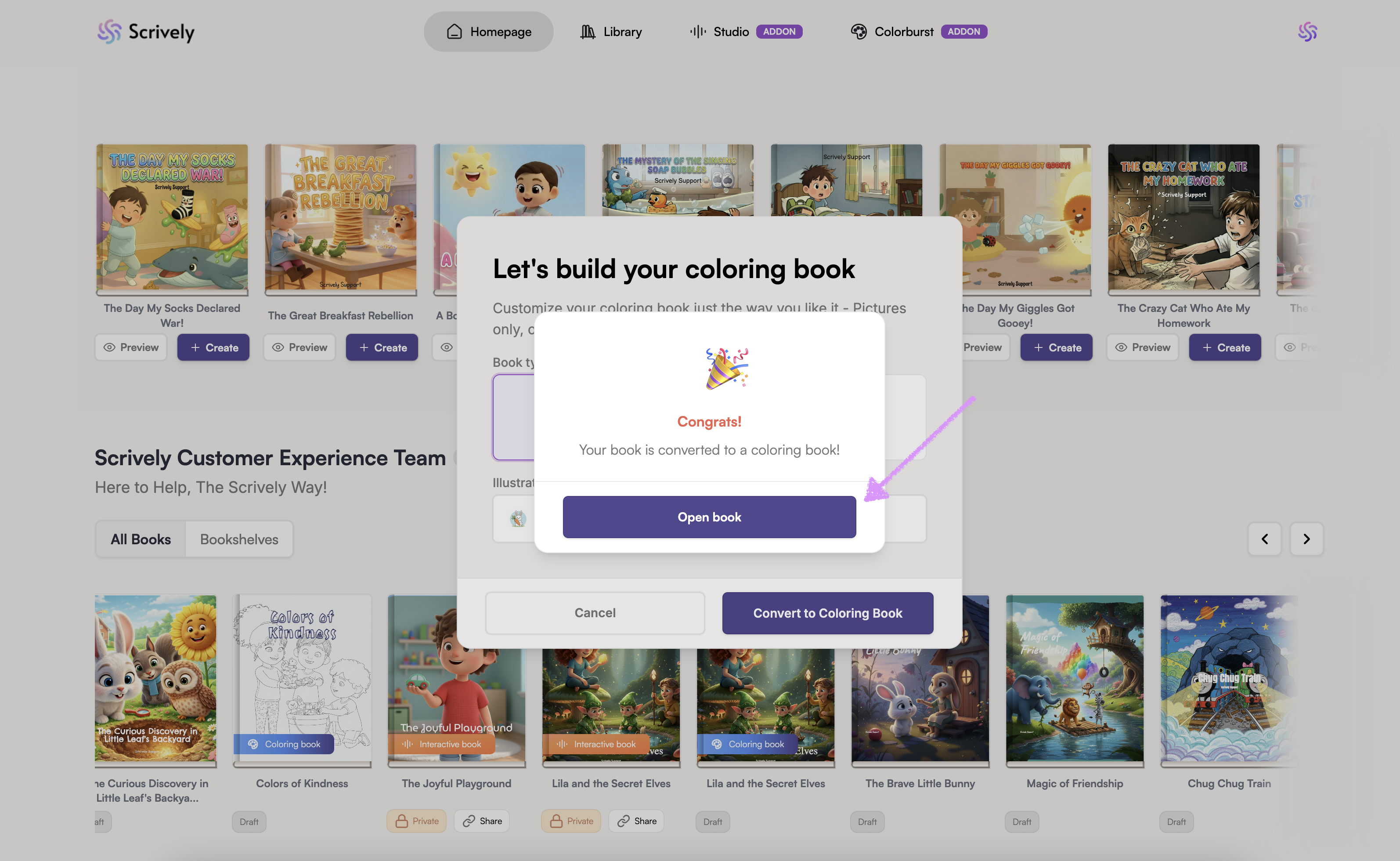Viewport: 1400px width, 861px height.
Task: Open the Library tab
Action: (611, 32)
